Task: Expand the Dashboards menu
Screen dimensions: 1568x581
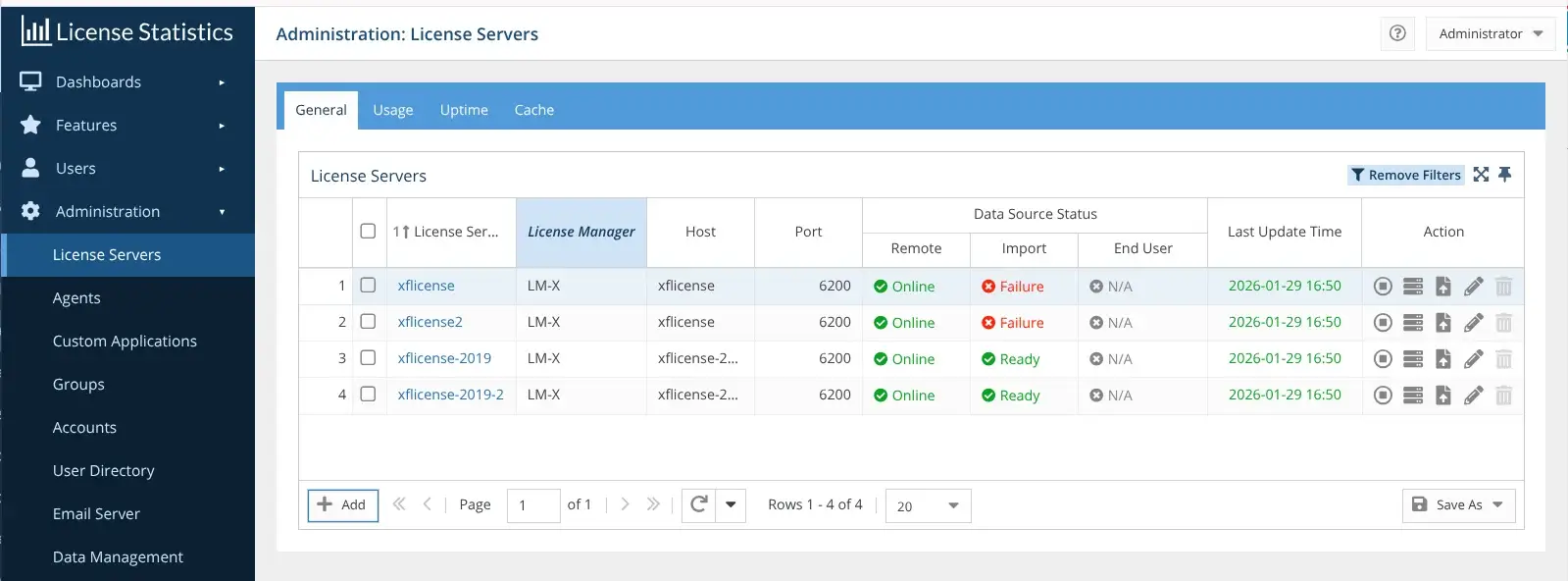Action: pos(127,82)
